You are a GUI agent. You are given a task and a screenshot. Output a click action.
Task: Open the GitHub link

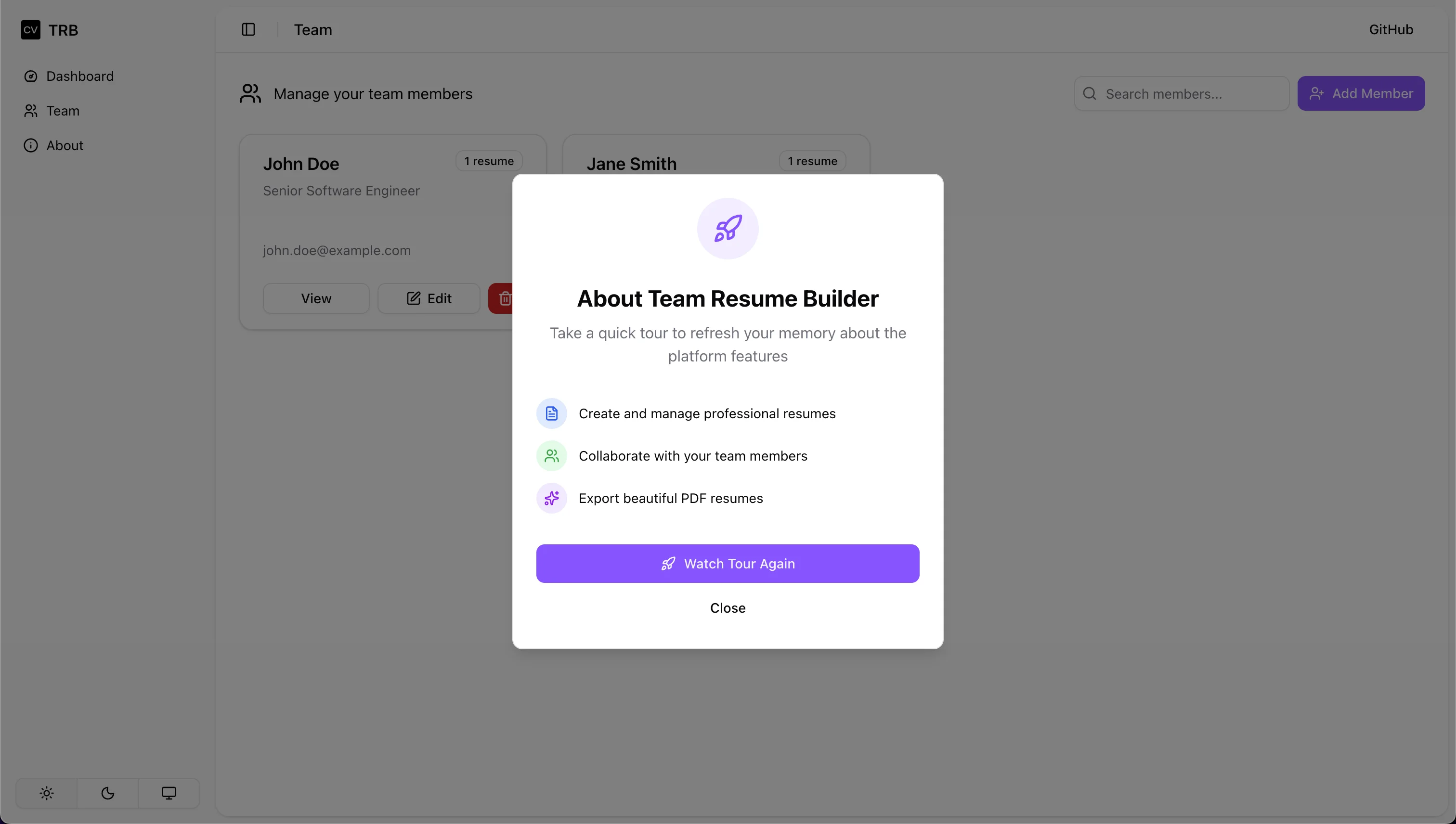click(x=1391, y=29)
